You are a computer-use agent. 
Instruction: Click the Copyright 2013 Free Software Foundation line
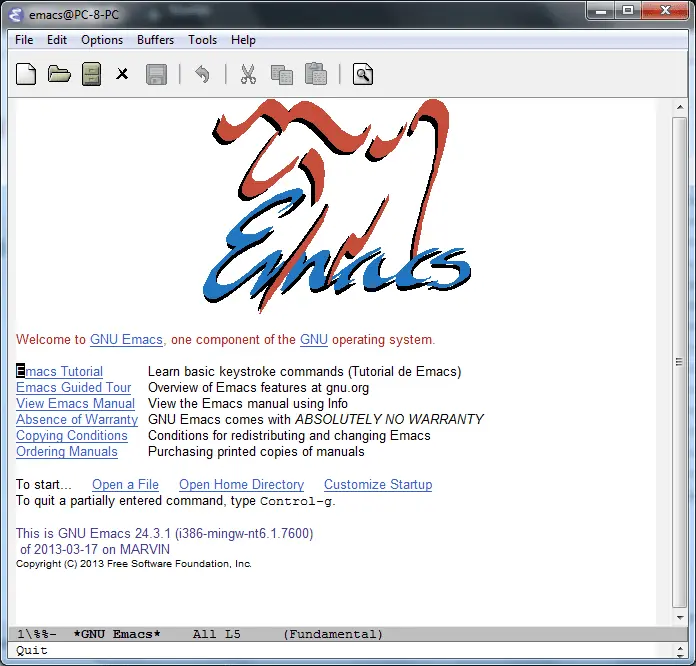[134, 564]
